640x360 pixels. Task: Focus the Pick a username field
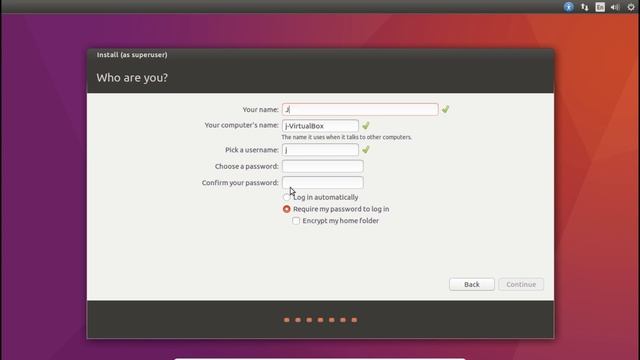(320, 150)
